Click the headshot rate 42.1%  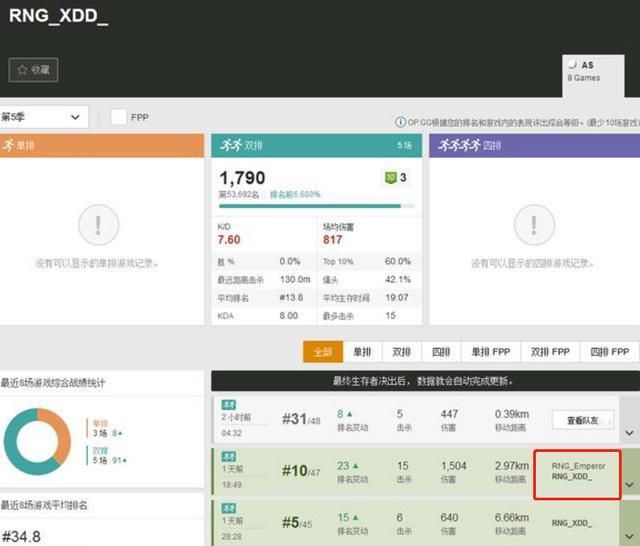(x=398, y=280)
